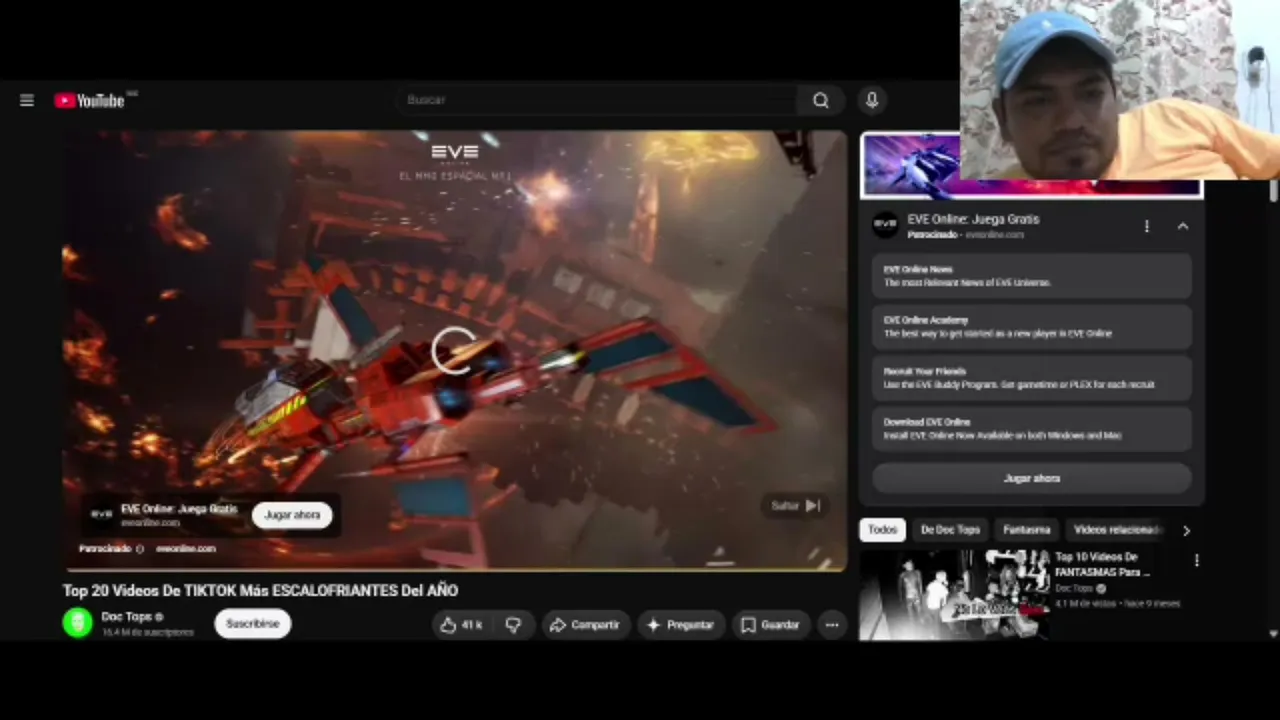
Task: Share the video using Compartir
Action: click(x=585, y=625)
